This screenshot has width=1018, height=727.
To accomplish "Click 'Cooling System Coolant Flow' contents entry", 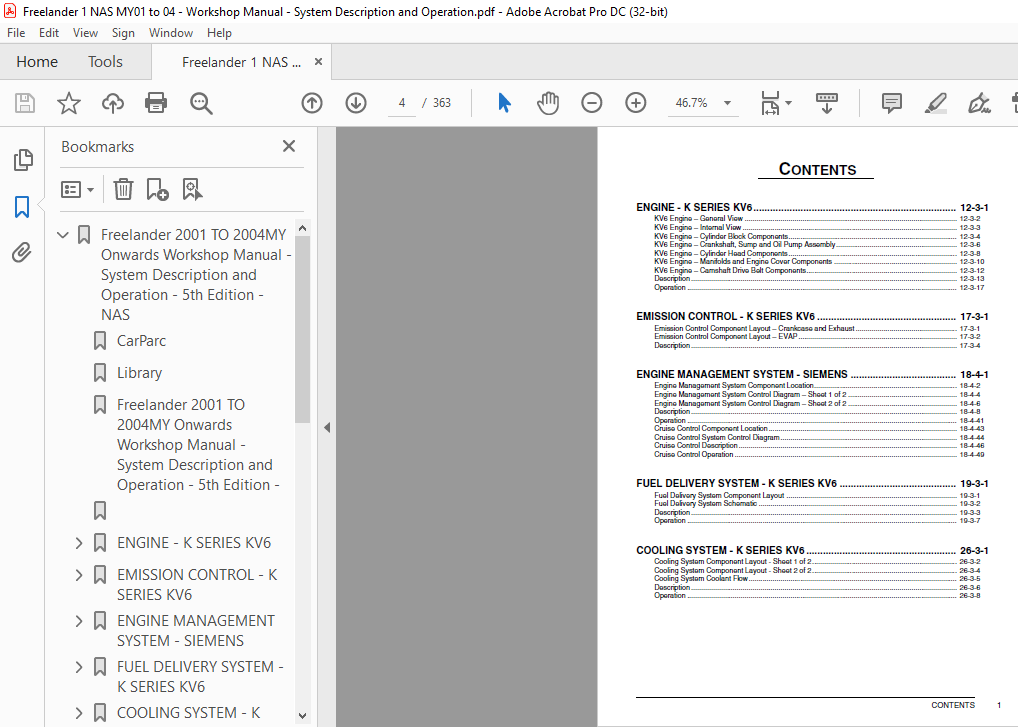I will (x=701, y=578).
